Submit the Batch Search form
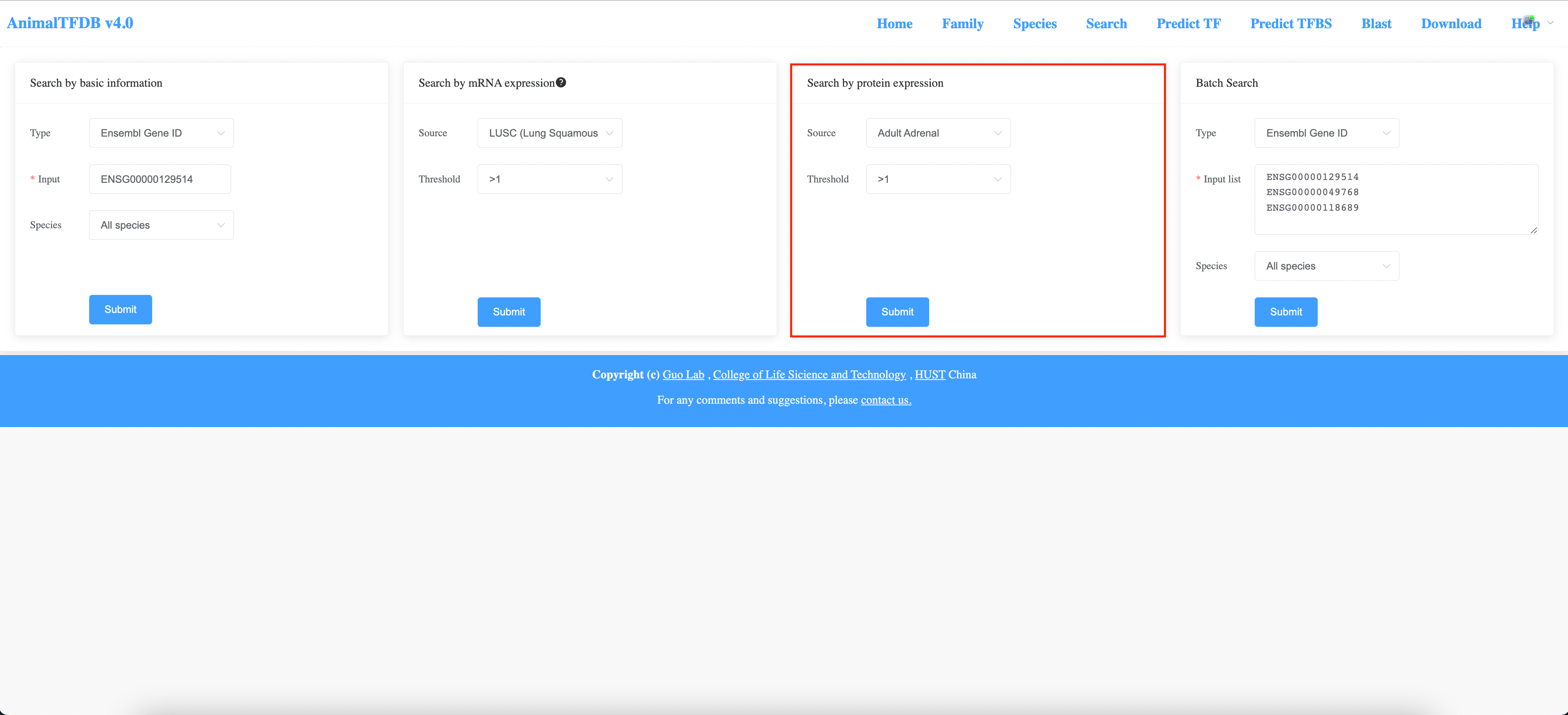Viewport: 1568px width, 715px height. click(1285, 312)
